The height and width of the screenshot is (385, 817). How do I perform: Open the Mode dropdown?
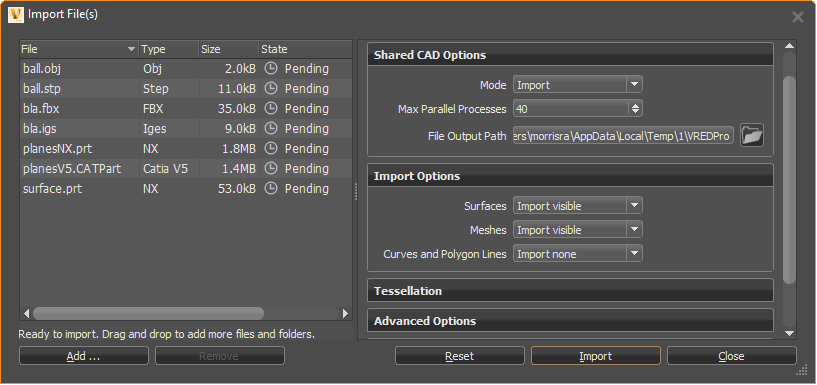coord(577,84)
